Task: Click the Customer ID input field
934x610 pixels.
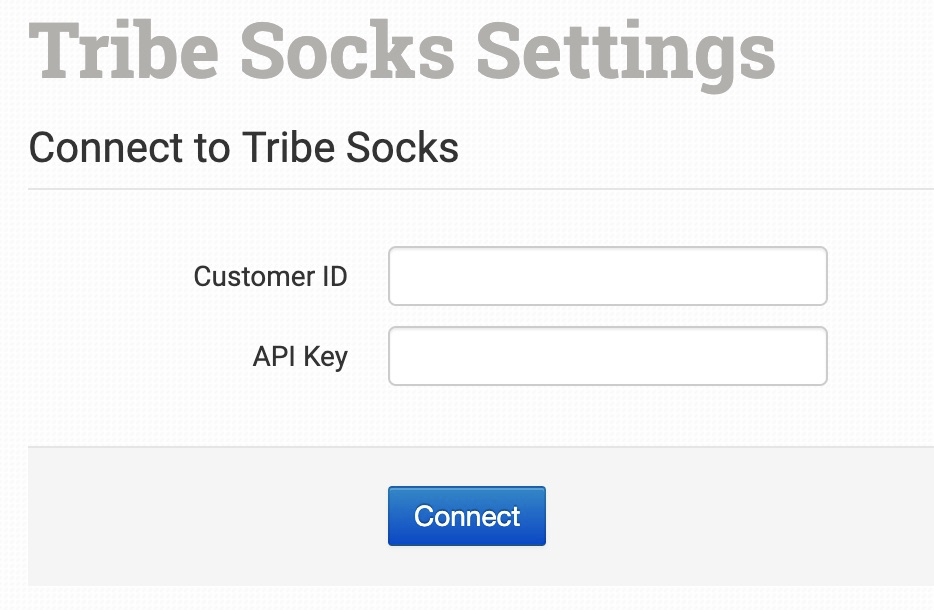Action: 607,276
